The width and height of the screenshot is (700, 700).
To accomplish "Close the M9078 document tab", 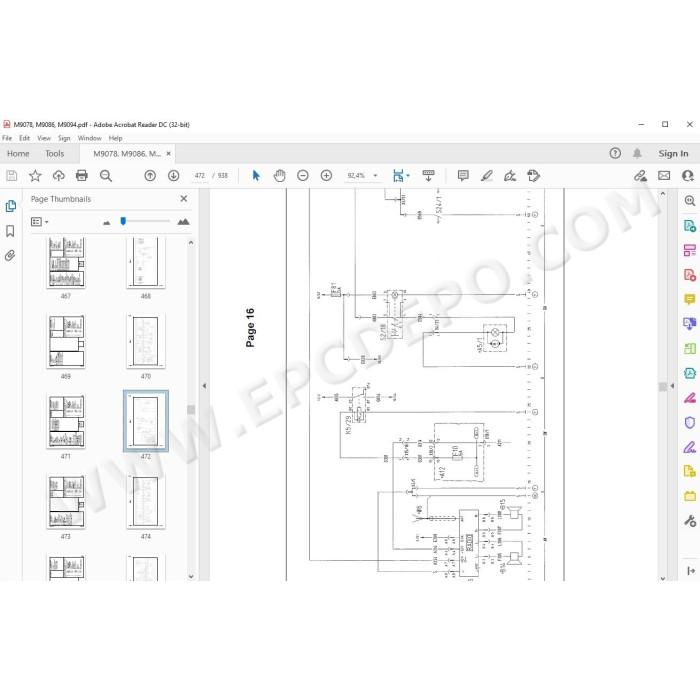I will 168,154.
